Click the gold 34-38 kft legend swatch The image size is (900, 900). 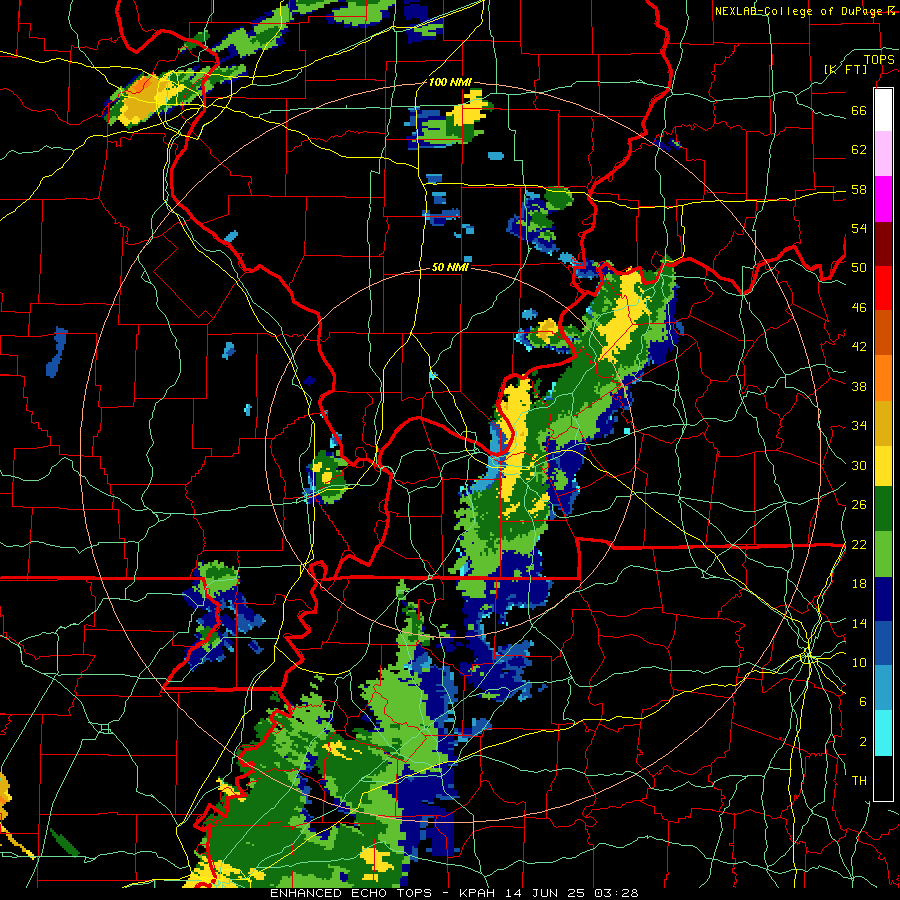(883, 423)
